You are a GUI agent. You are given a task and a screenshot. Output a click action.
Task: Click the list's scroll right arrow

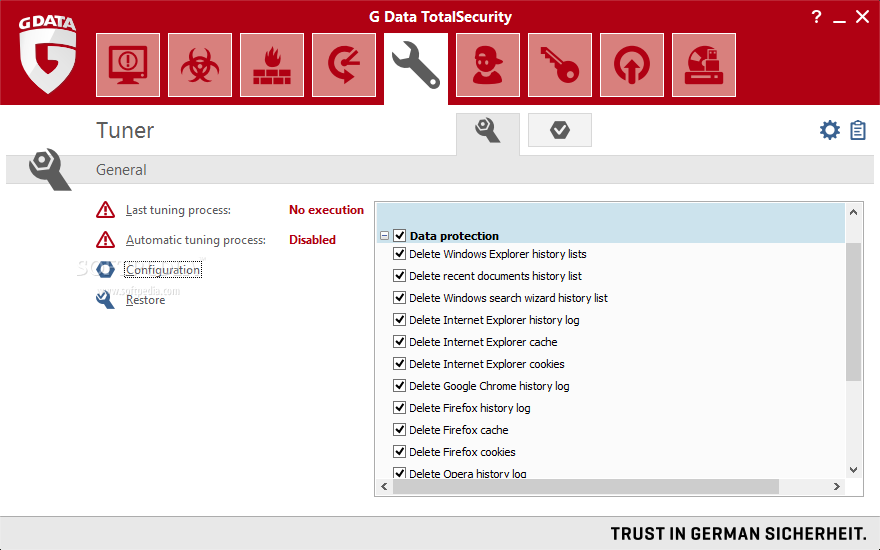837,487
